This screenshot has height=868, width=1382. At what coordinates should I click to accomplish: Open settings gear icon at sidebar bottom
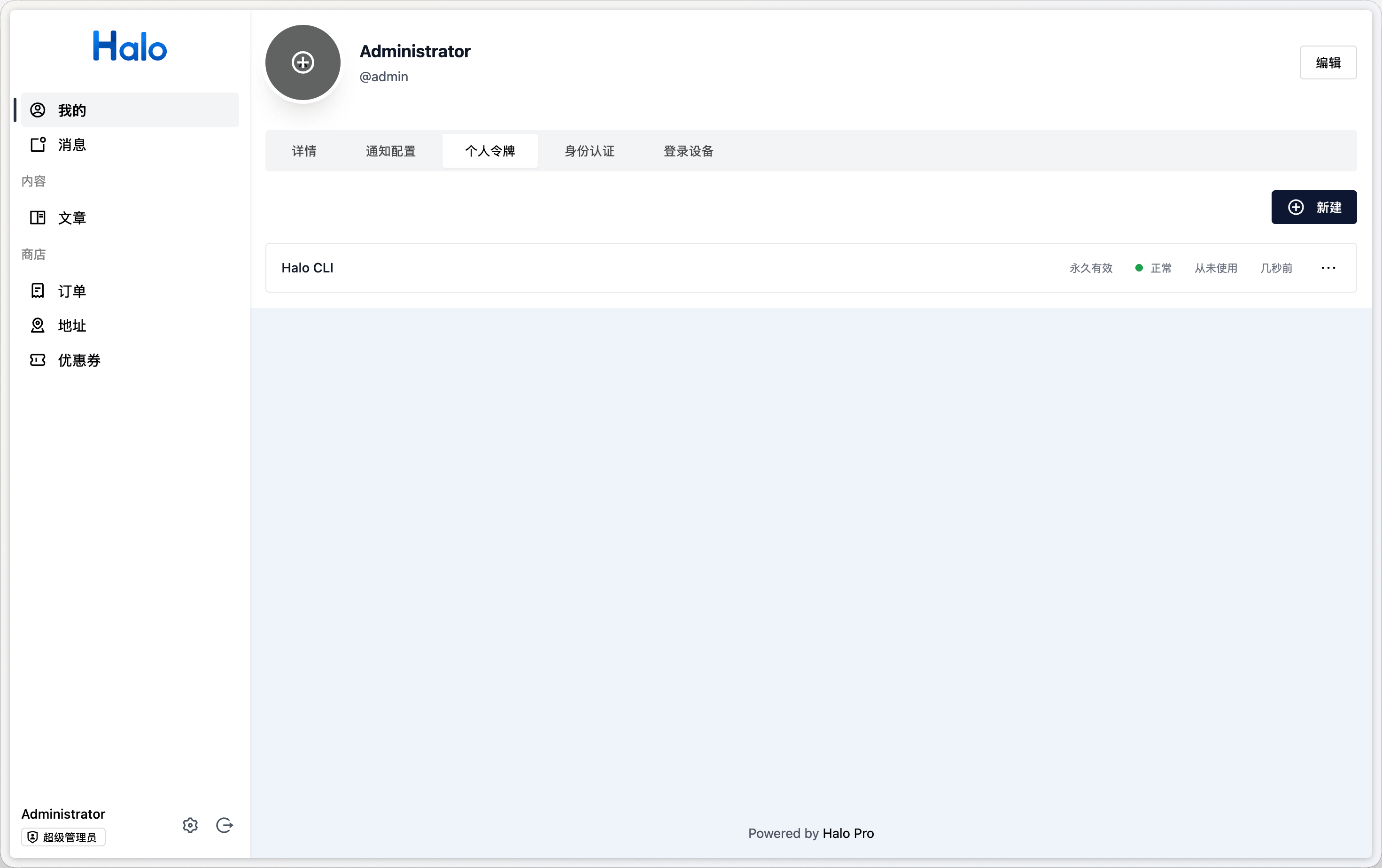click(x=190, y=825)
